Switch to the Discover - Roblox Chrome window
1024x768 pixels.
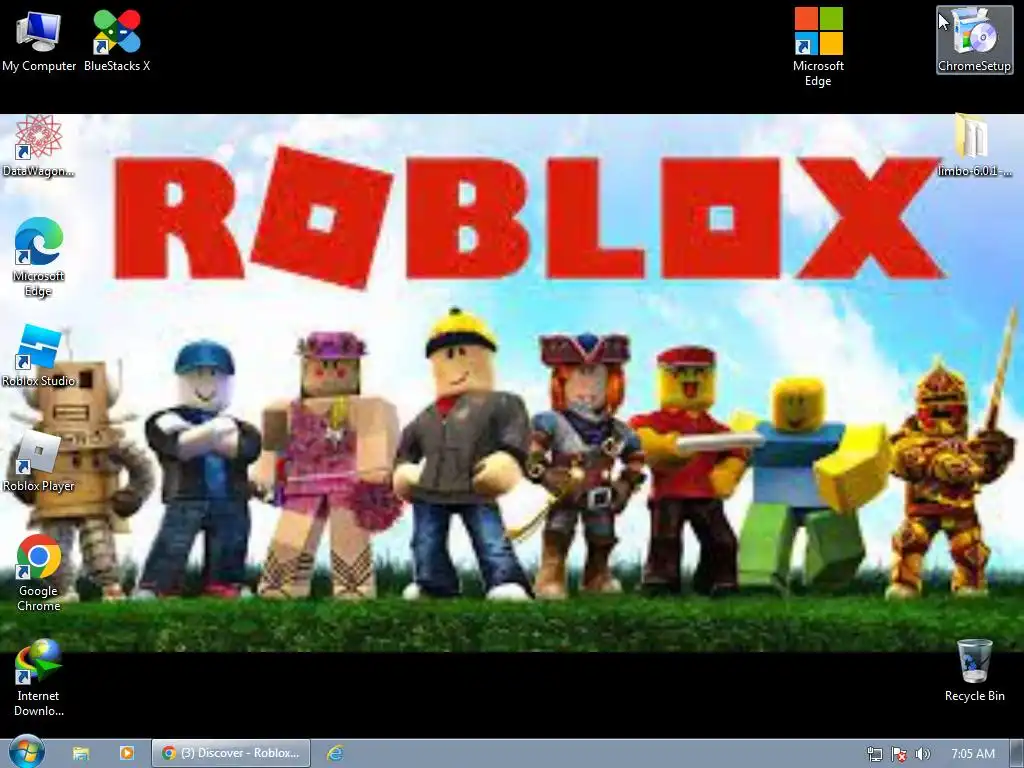(x=231, y=753)
